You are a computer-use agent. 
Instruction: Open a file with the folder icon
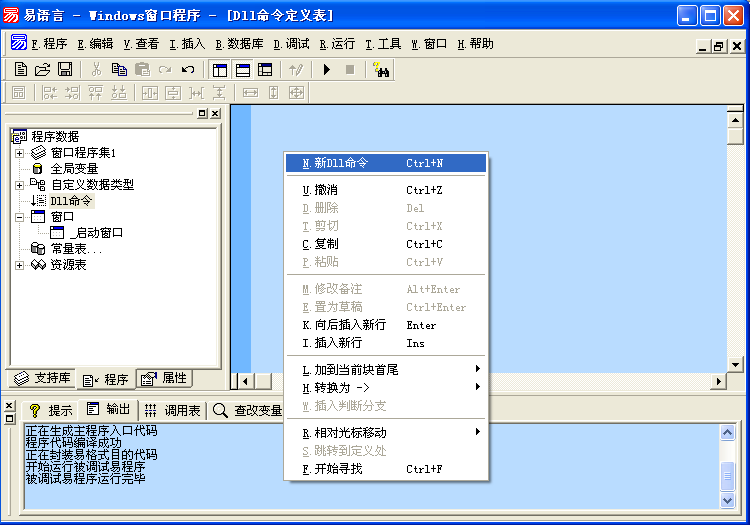43,70
